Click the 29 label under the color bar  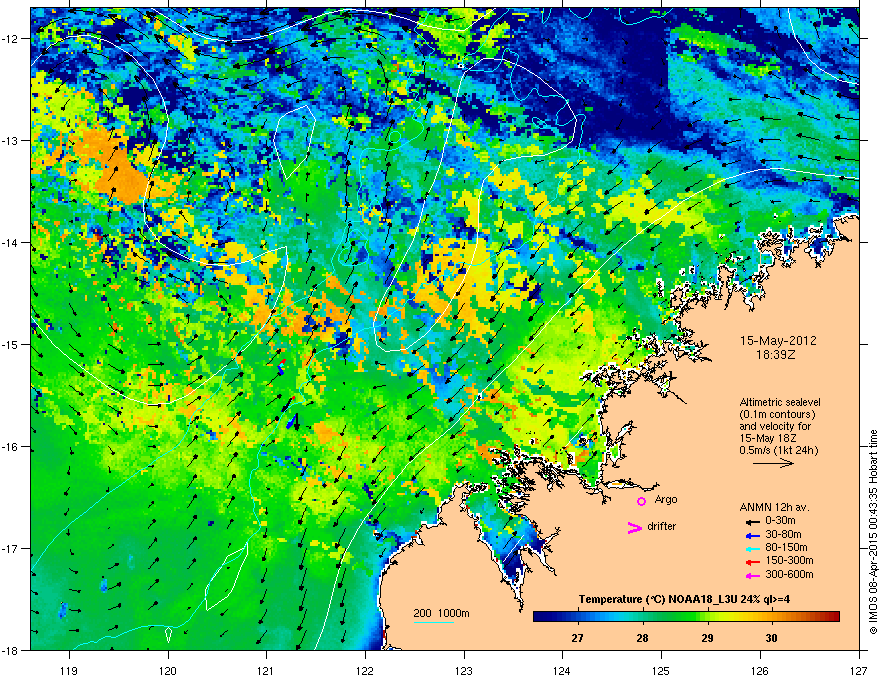[x=707, y=638]
